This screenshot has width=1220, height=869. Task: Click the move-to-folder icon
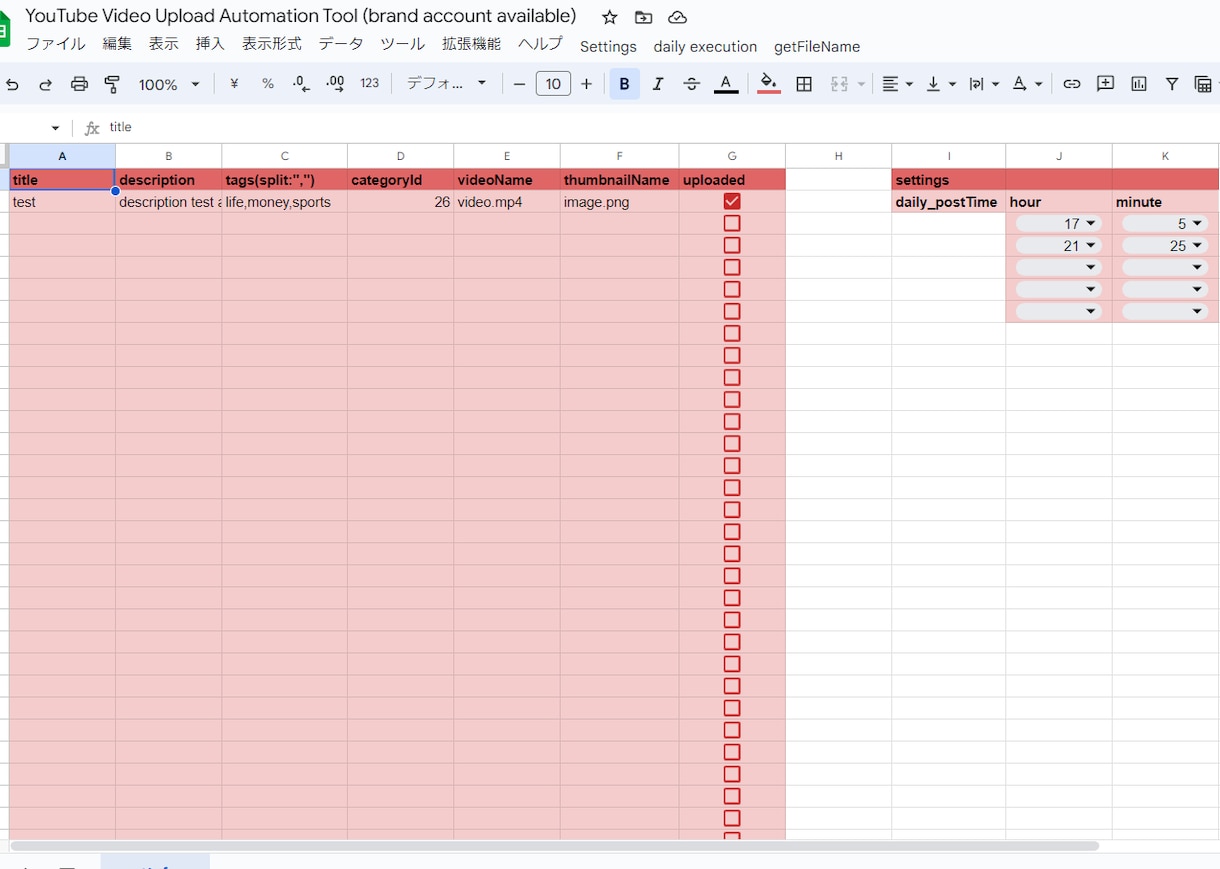tap(643, 17)
